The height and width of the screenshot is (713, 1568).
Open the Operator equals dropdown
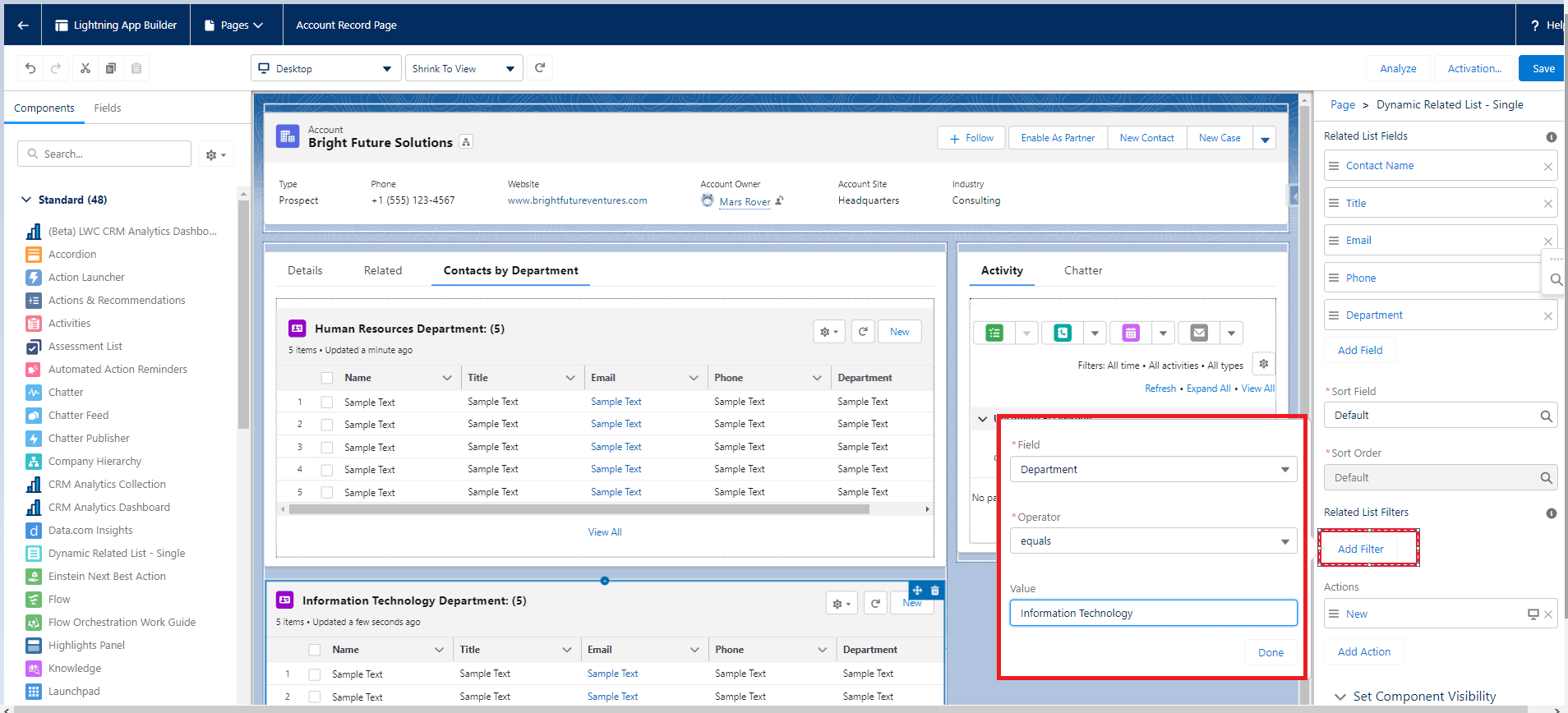pyautogui.click(x=1153, y=540)
